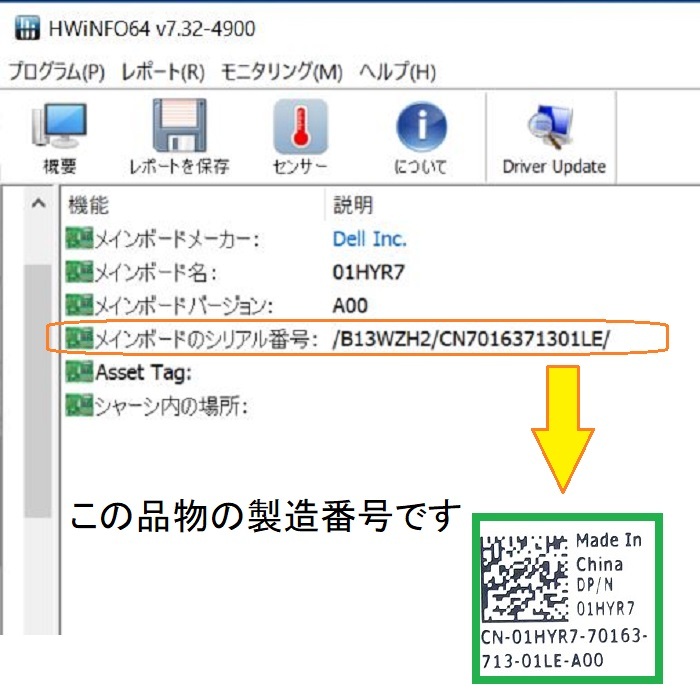Click the 01HYR7 value in the list
Image resolution: width=700 pixels, height=698 pixels.
click(x=368, y=272)
